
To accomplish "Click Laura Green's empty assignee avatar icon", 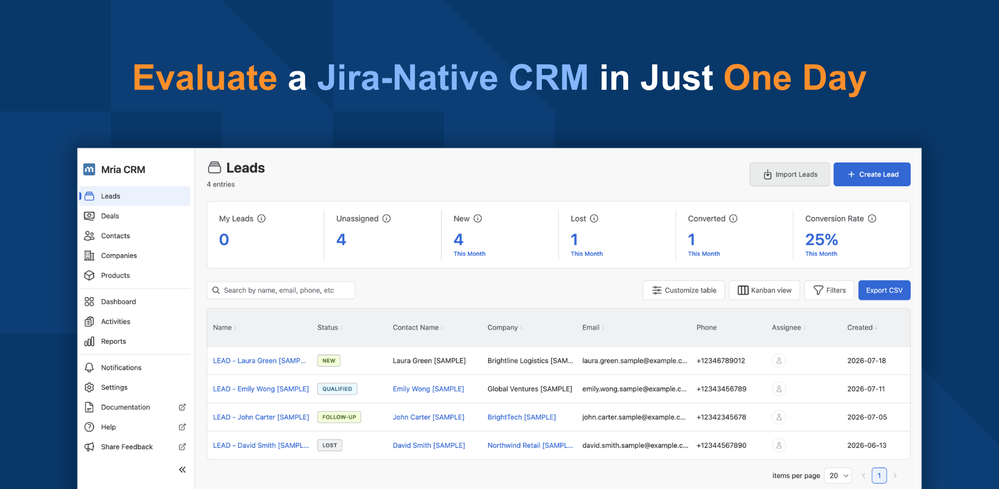I will (x=779, y=360).
